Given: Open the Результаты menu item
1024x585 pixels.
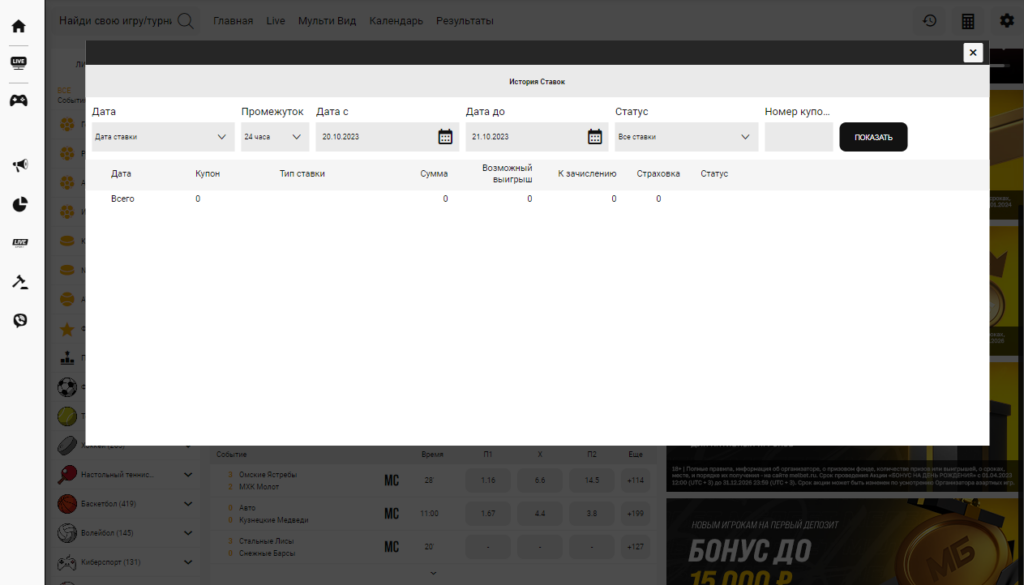Looking at the screenshot, I should click(465, 21).
